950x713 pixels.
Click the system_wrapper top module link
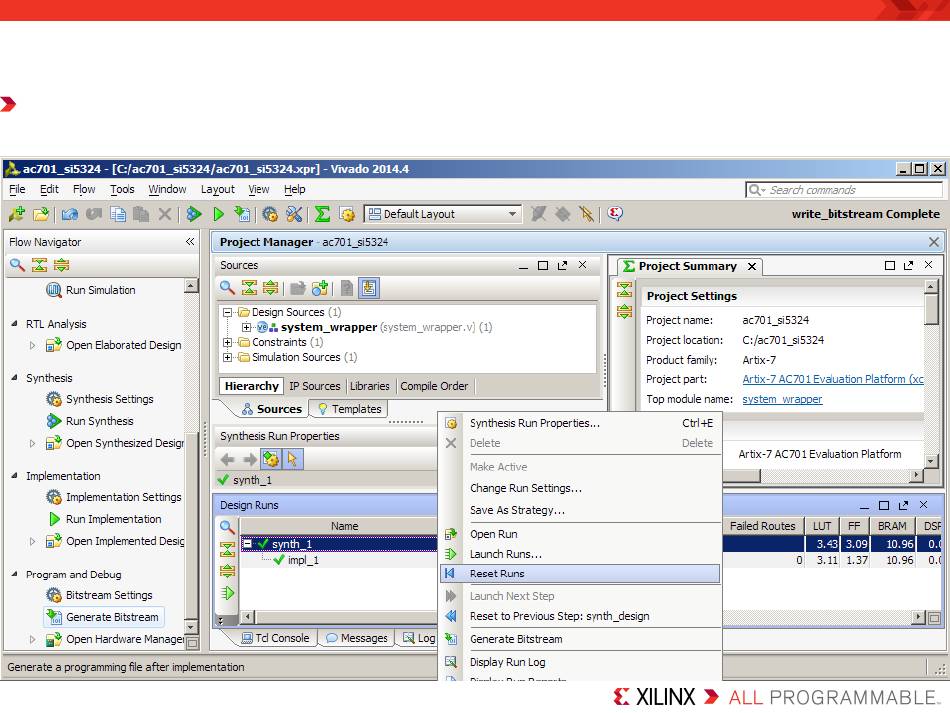point(782,399)
